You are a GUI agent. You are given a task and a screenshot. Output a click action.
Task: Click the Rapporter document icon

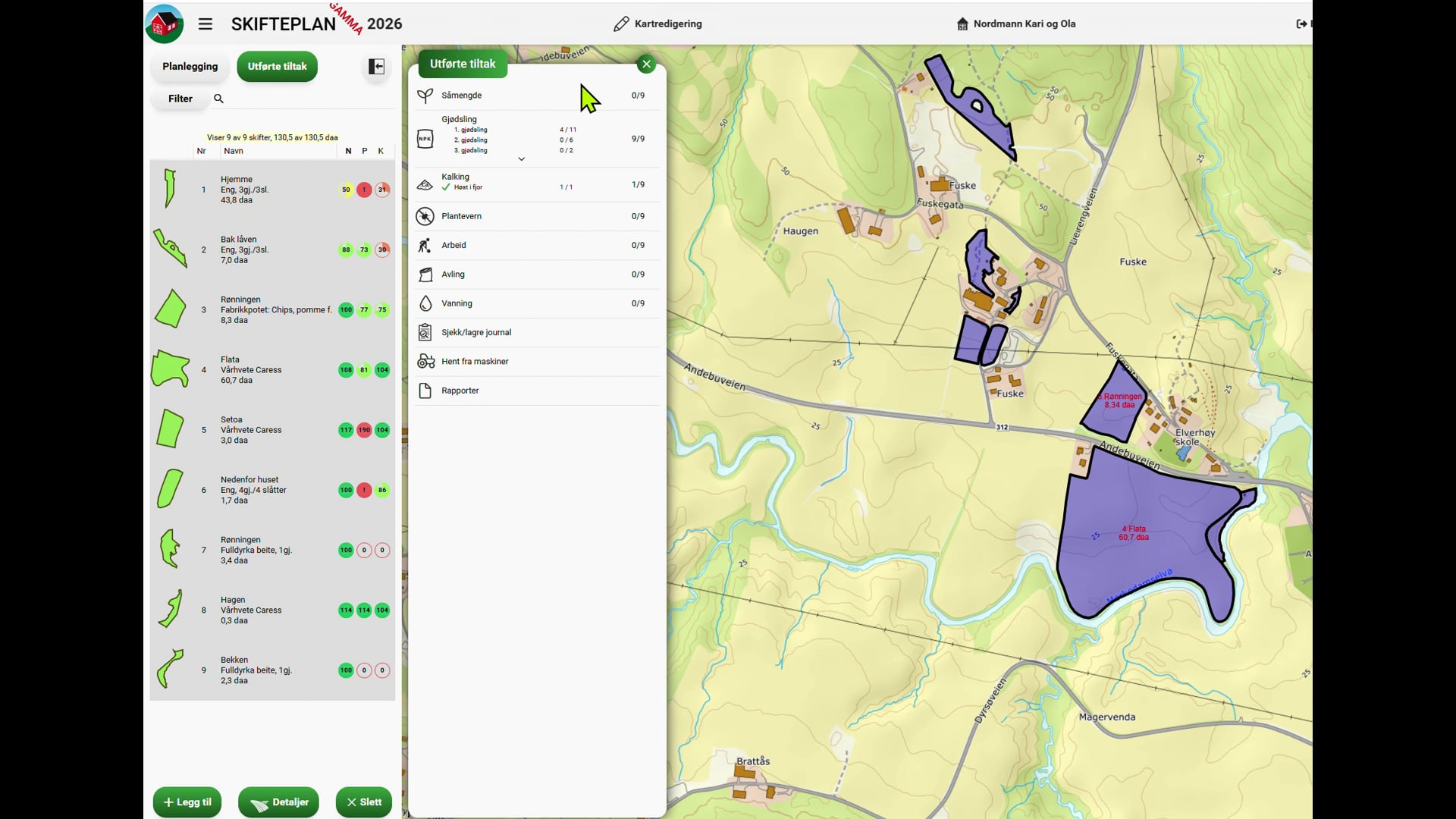[425, 391]
